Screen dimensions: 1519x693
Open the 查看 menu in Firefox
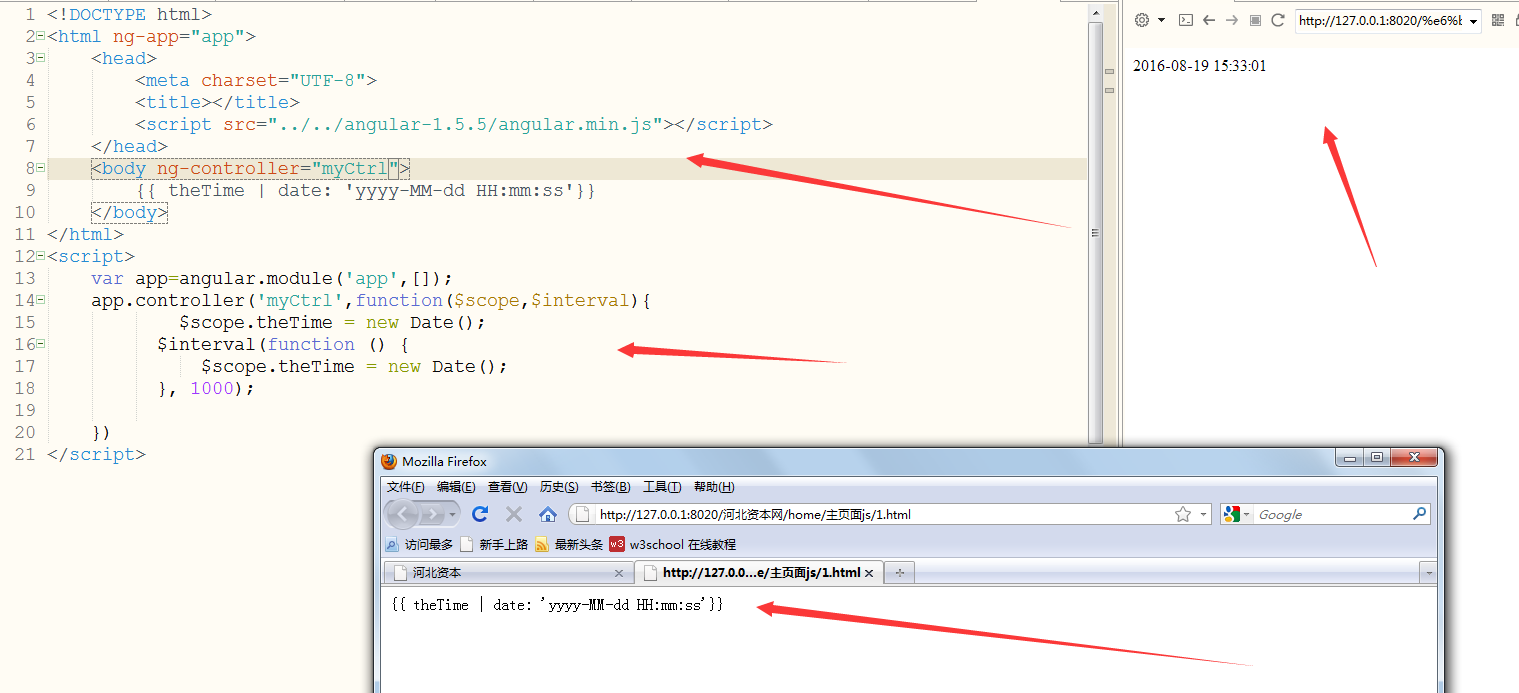tap(507, 487)
